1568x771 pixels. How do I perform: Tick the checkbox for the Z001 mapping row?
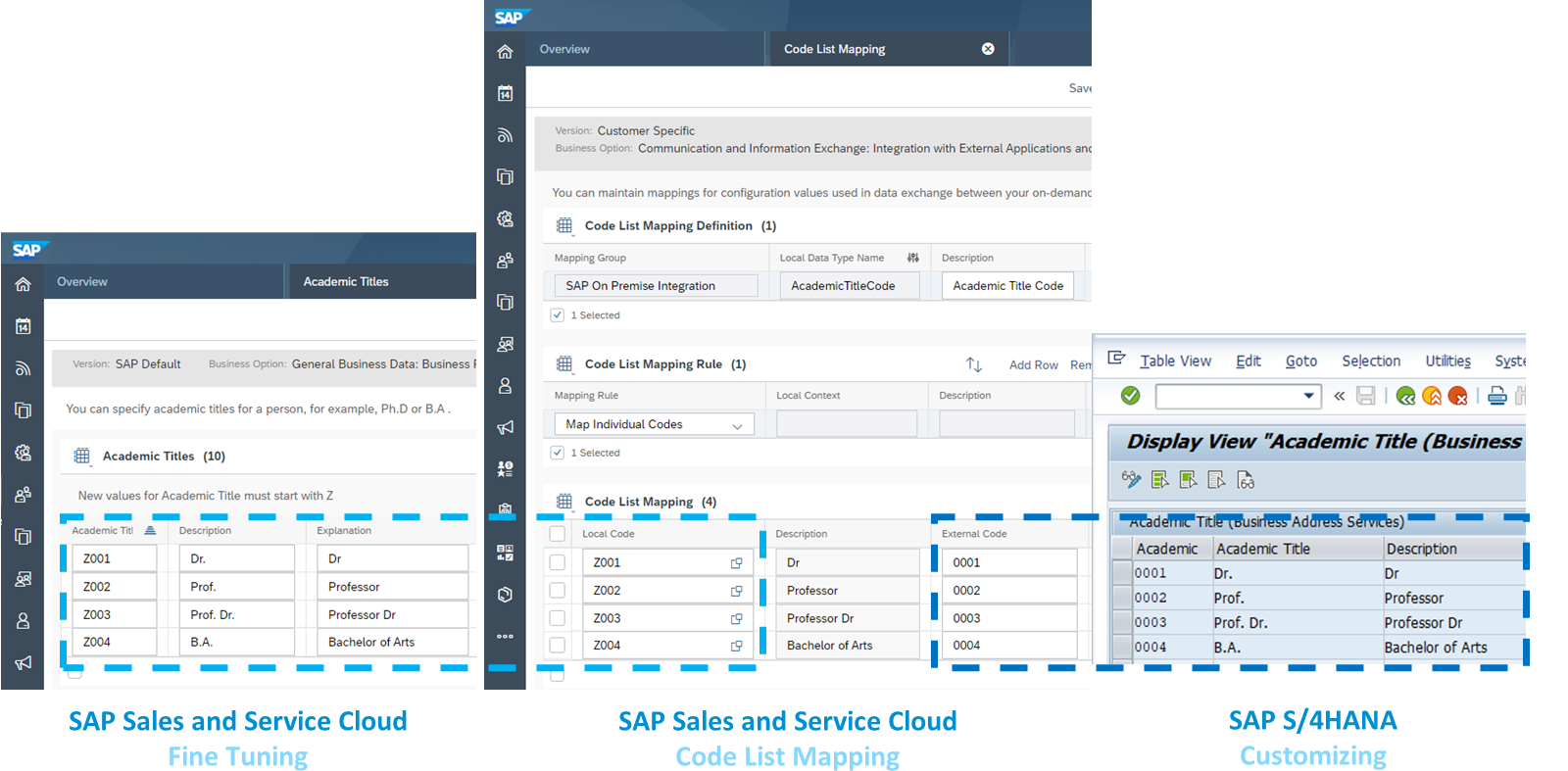557,562
